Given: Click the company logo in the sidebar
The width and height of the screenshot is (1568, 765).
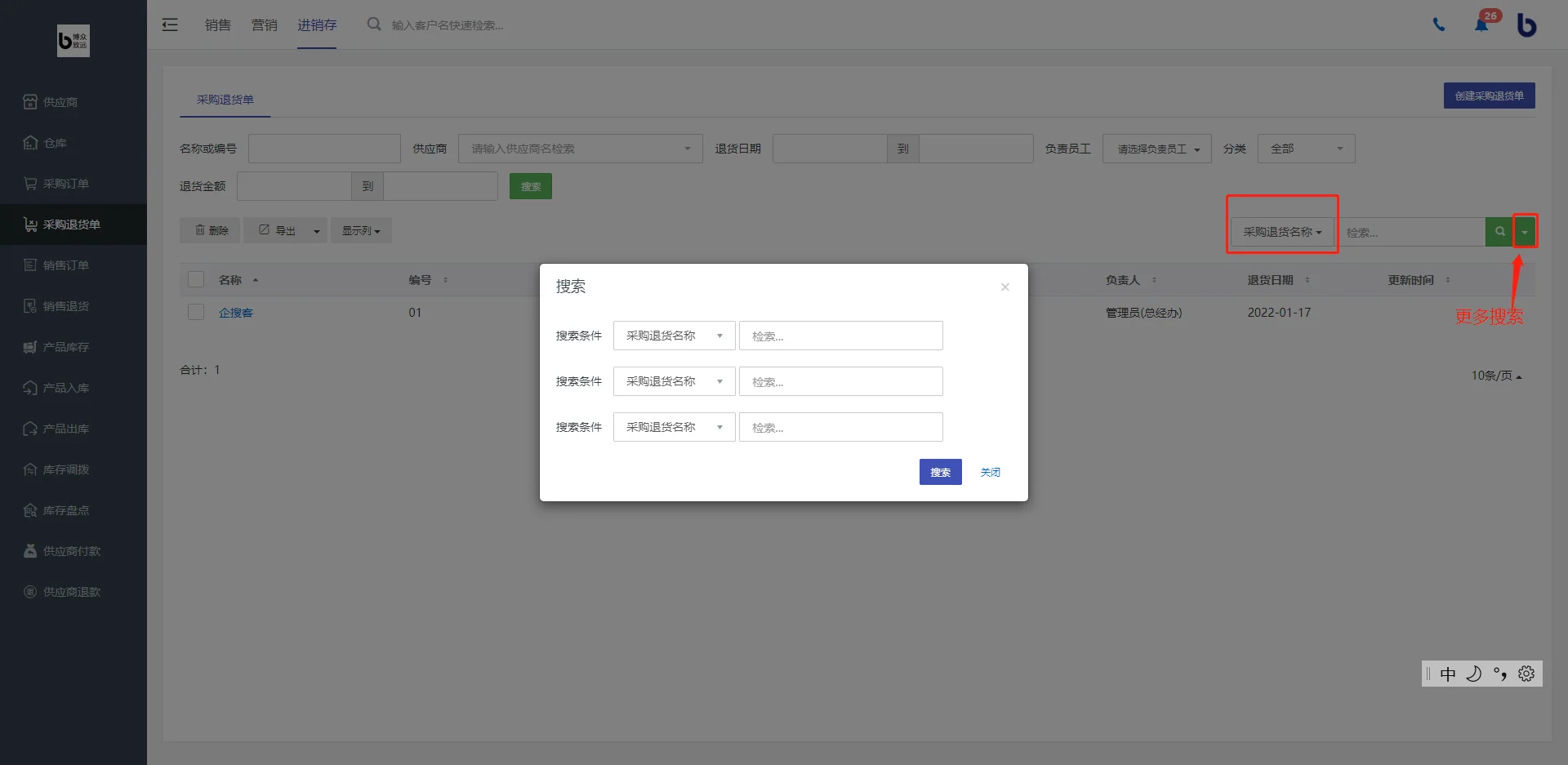Looking at the screenshot, I should point(73,41).
